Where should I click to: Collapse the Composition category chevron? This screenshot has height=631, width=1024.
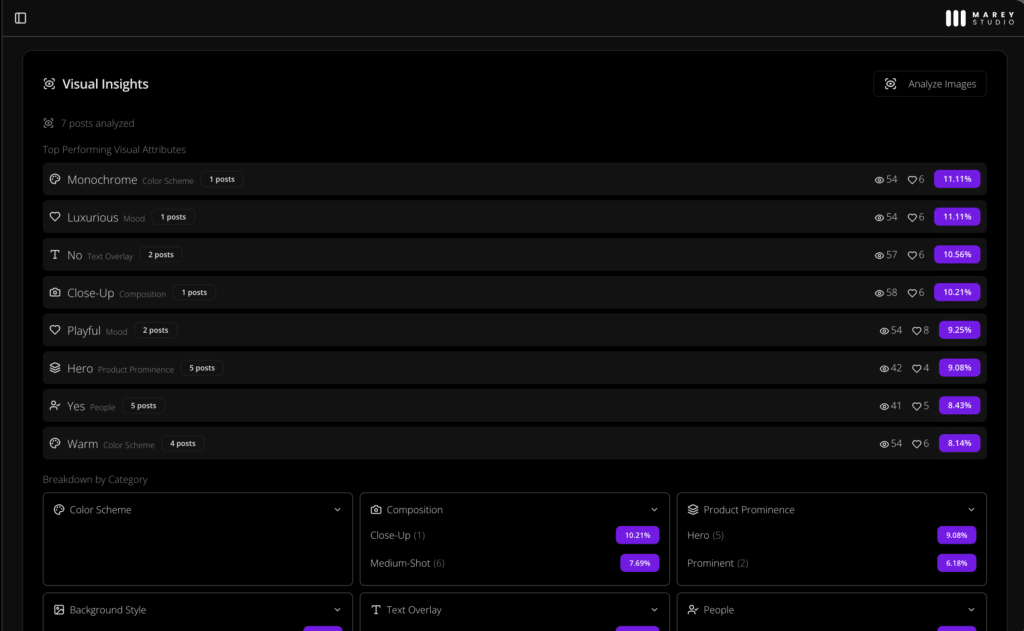(654, 510)
